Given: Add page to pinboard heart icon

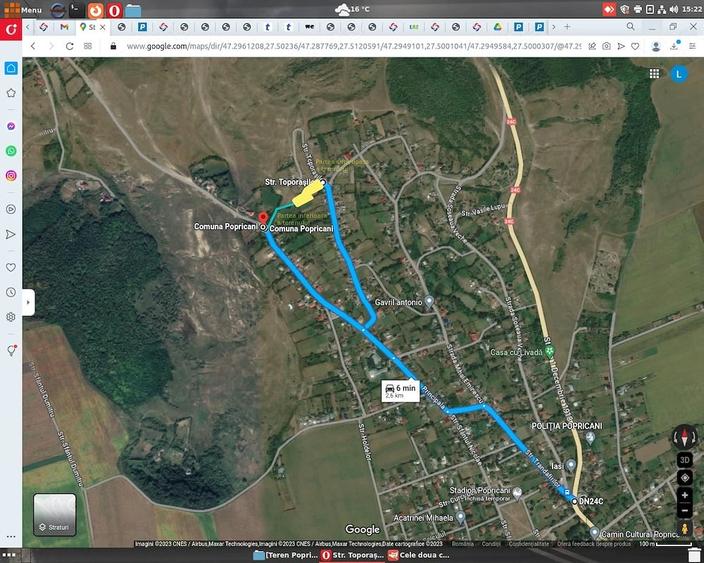Looking at the screenshot, I should click(x=635, y=46).
